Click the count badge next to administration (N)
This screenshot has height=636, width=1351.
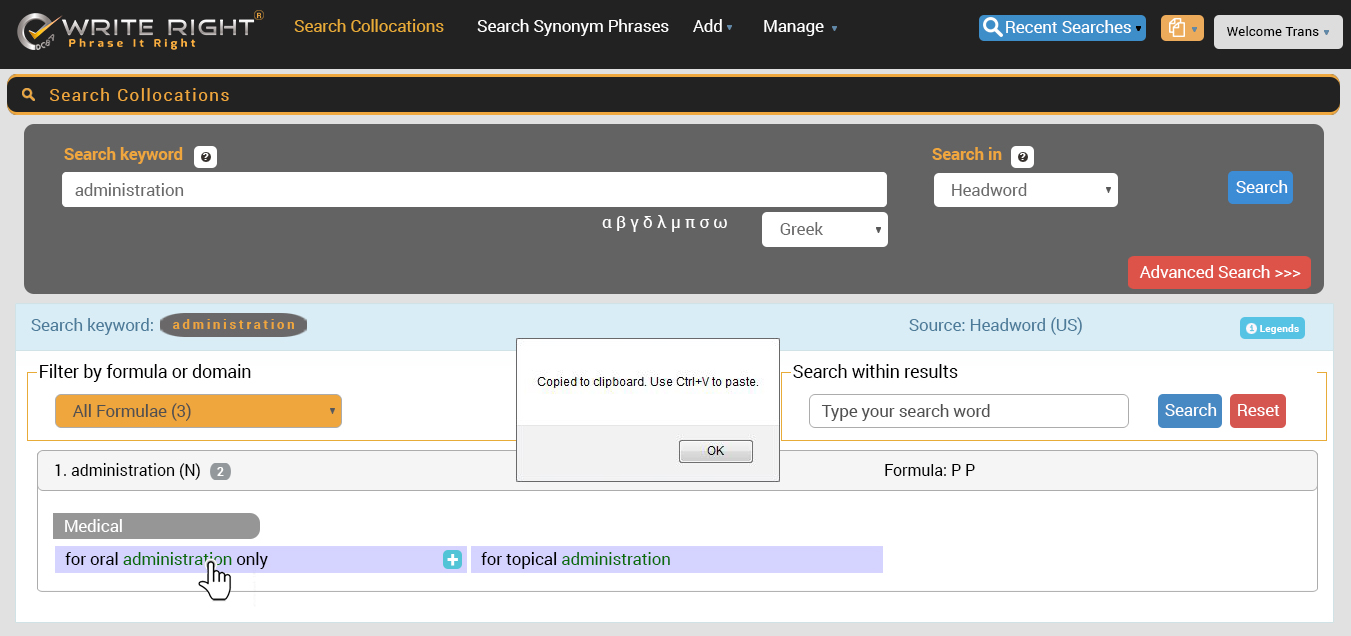pyautogui.click(x=220, y=471)
